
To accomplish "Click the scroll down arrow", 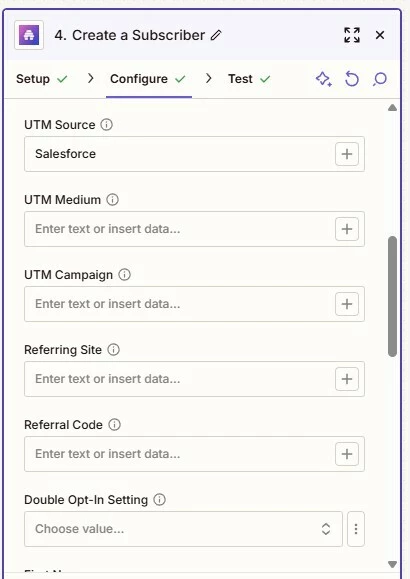I will [x=392, y=564].
